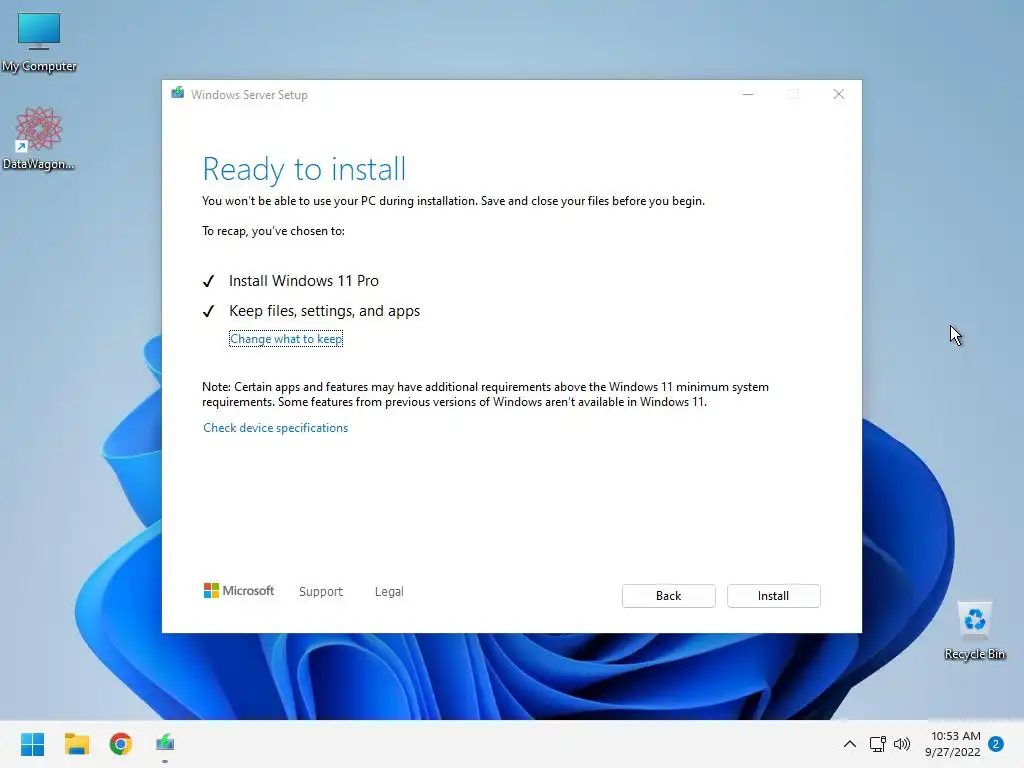This screenshot has height=768, width=1024.
Task: Open the taskbar clock showing 10:53 AM
Action: point(953,744)
